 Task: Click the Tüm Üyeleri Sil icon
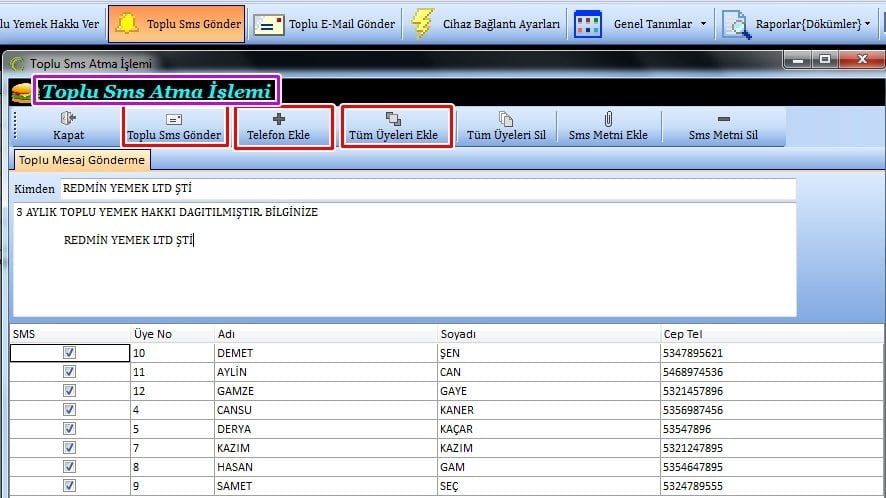pyautogui.click(x=506, y=119)
